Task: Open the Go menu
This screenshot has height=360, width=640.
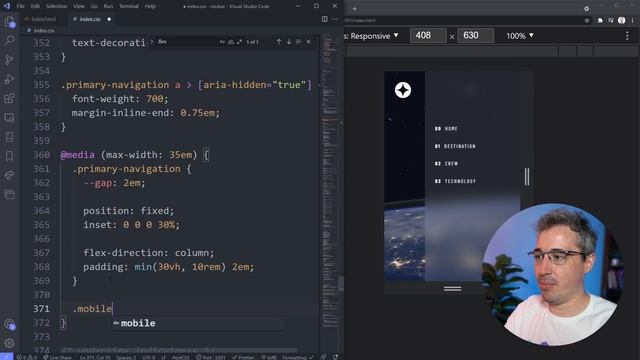Action: (94, 6)
